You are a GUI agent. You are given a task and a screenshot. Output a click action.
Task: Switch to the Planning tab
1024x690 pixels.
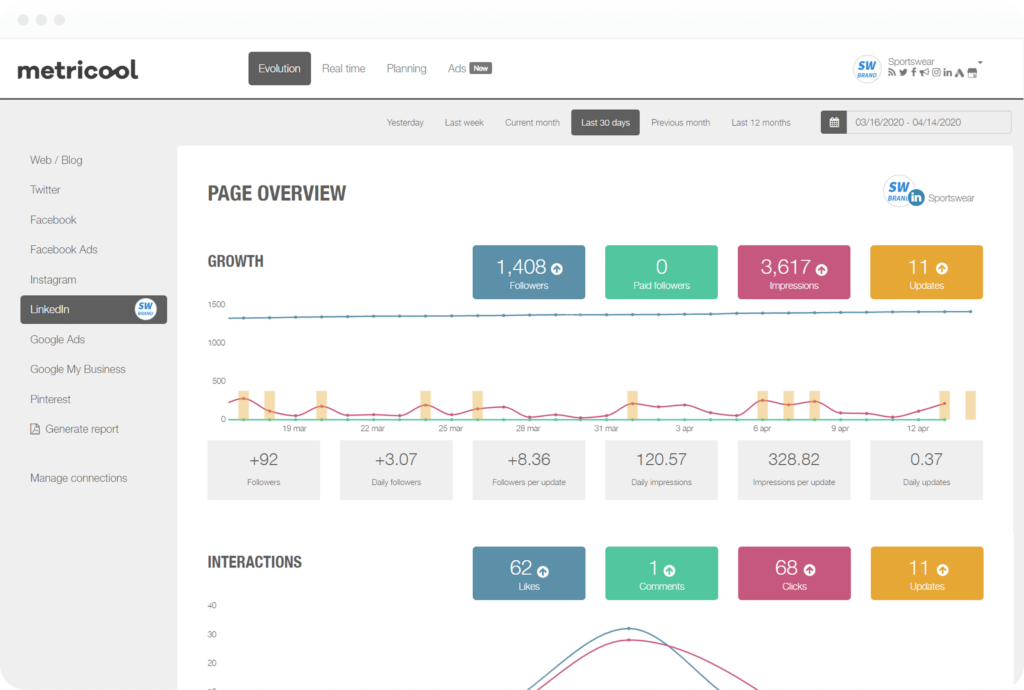(406, 69)
